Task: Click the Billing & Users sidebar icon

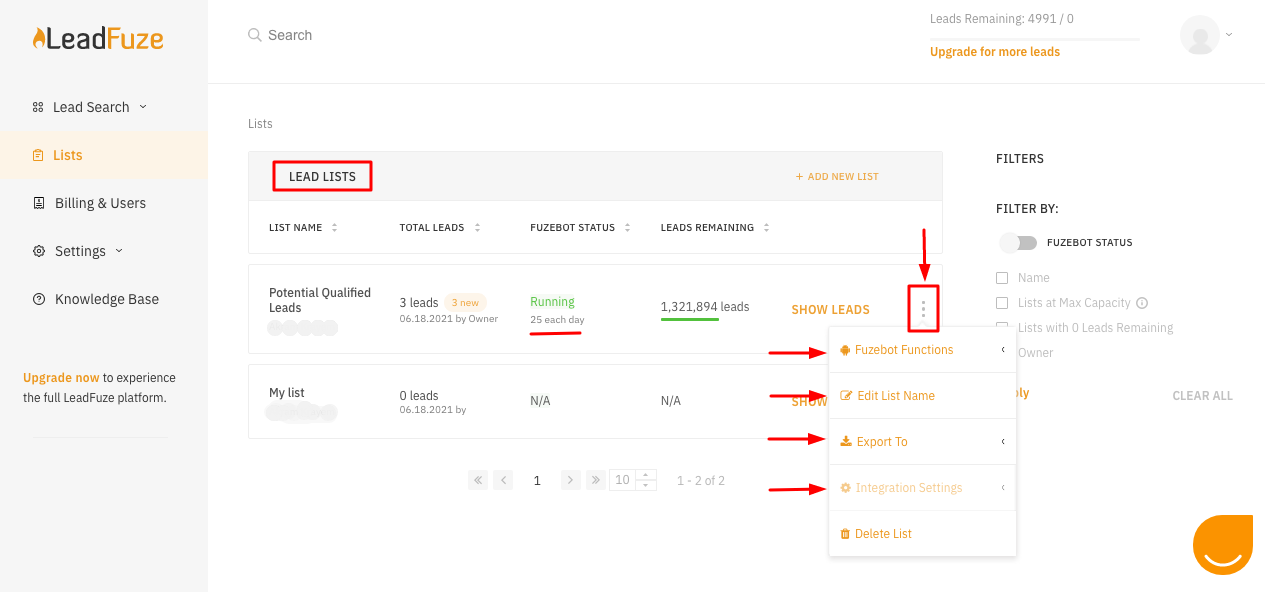Action: click(x=39, y=203)
